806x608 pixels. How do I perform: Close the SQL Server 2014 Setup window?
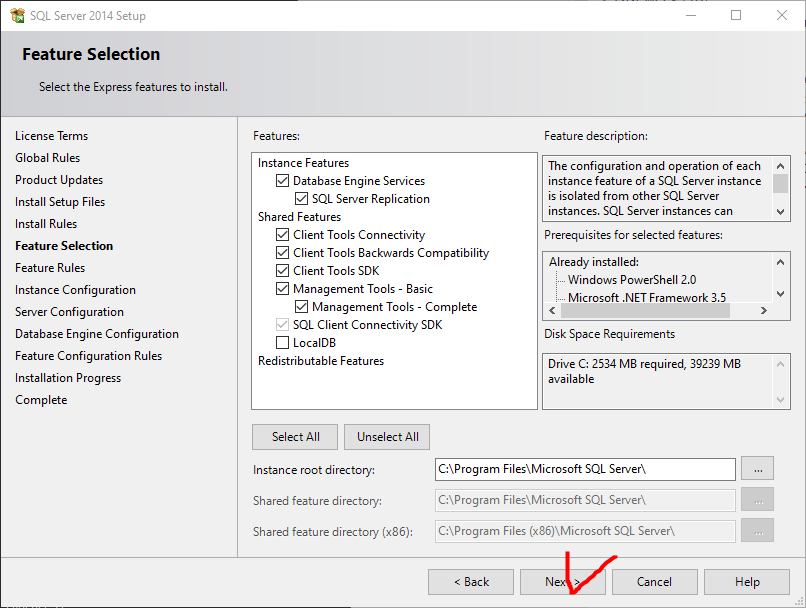click(782, 15)
